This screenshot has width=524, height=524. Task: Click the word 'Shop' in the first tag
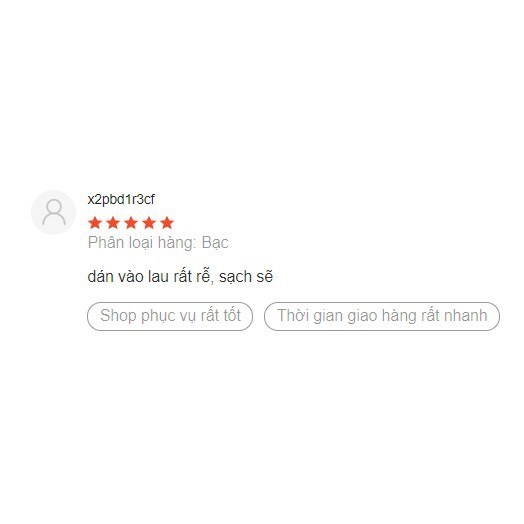118,315
